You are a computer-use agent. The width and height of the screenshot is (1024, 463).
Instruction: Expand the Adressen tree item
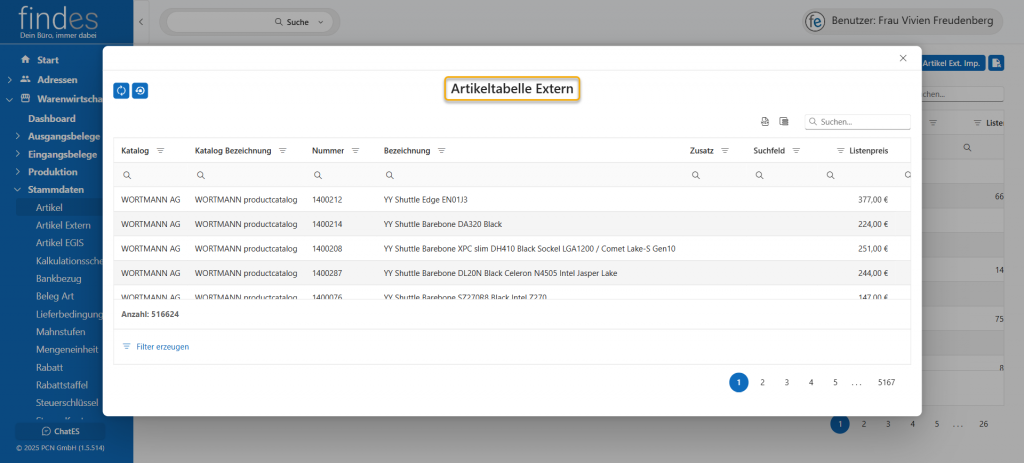10,79
